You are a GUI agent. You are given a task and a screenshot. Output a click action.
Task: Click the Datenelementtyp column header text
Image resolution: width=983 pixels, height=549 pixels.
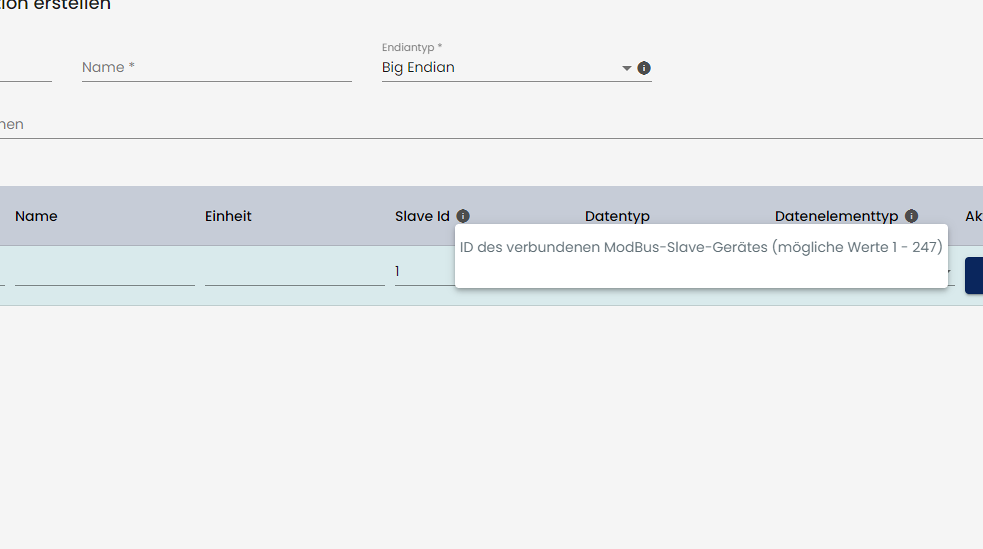pos(836,216)
